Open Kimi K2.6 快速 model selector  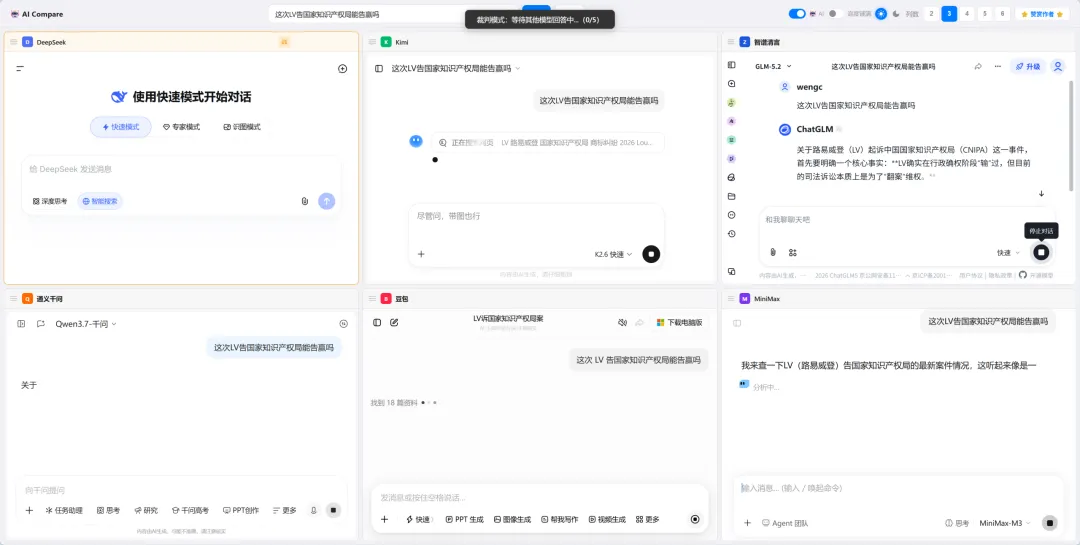(x=614, y=254)
